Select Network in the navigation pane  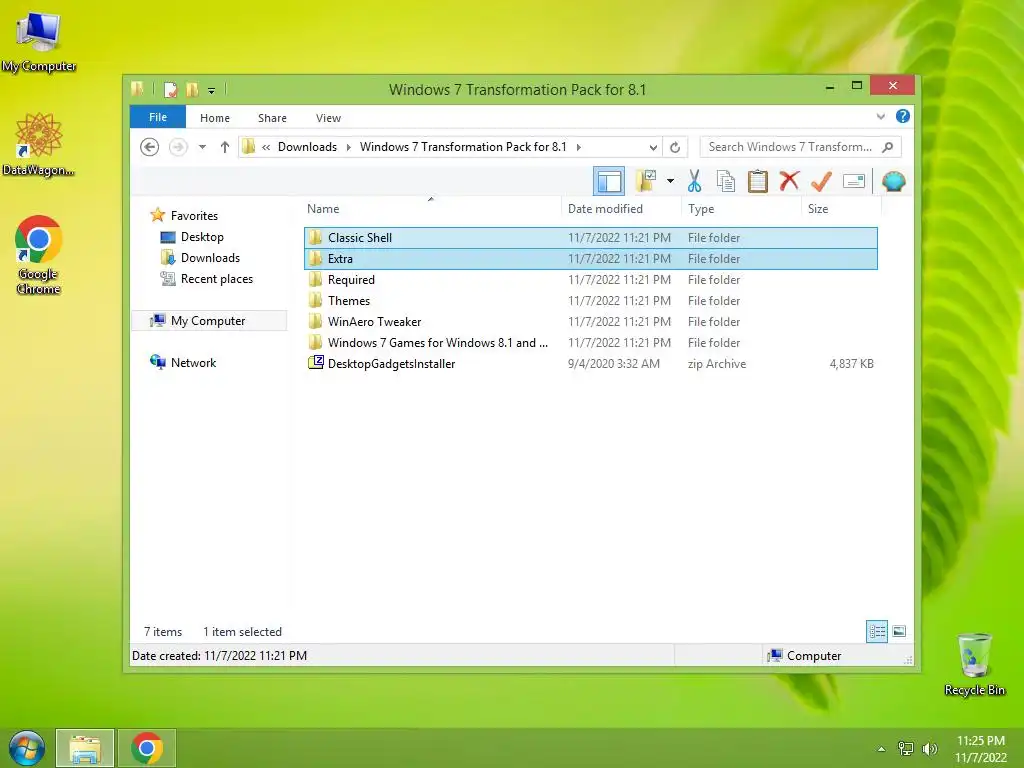[x=184, y=362]
